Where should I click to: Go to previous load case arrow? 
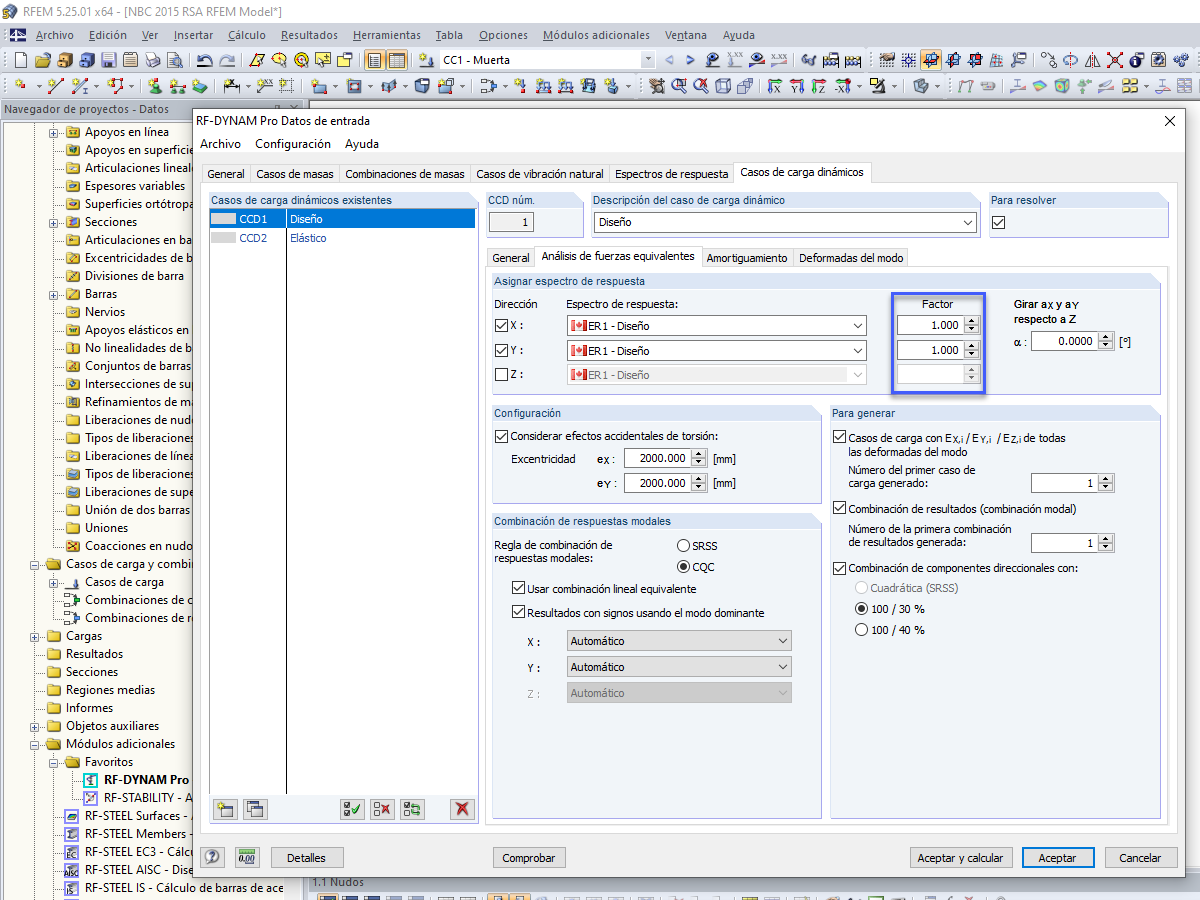pos(669,60)
